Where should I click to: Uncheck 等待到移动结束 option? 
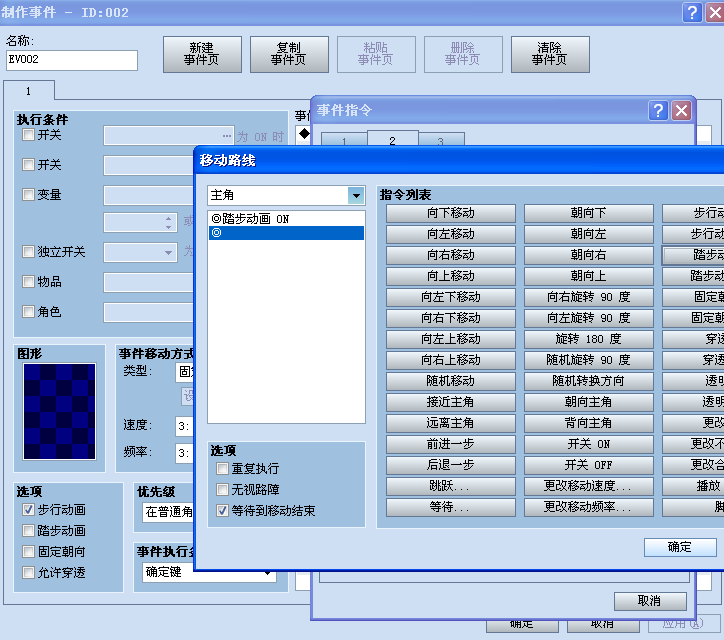(222, 510)
